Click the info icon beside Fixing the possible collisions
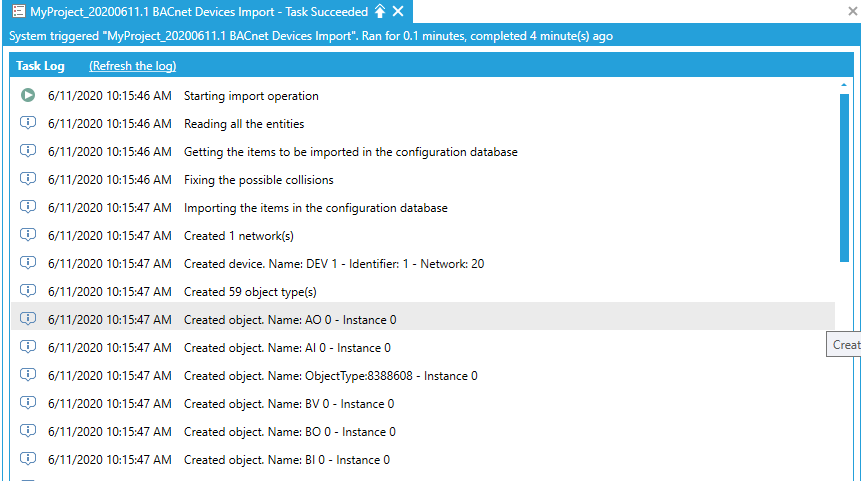The width and height of the screenshot is (861, 481). [28, 180]
